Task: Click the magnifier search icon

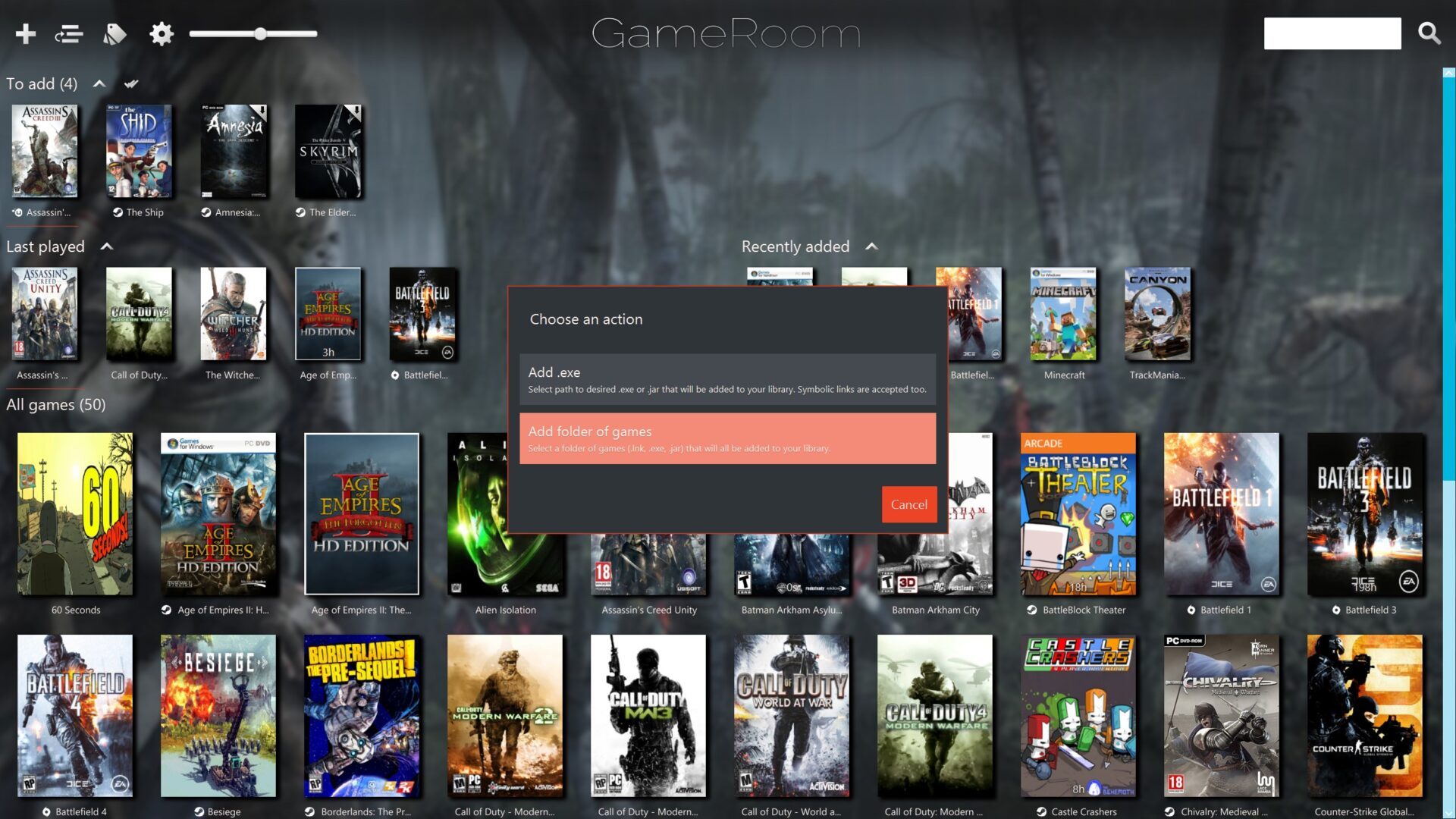Action: point(1429,33)
